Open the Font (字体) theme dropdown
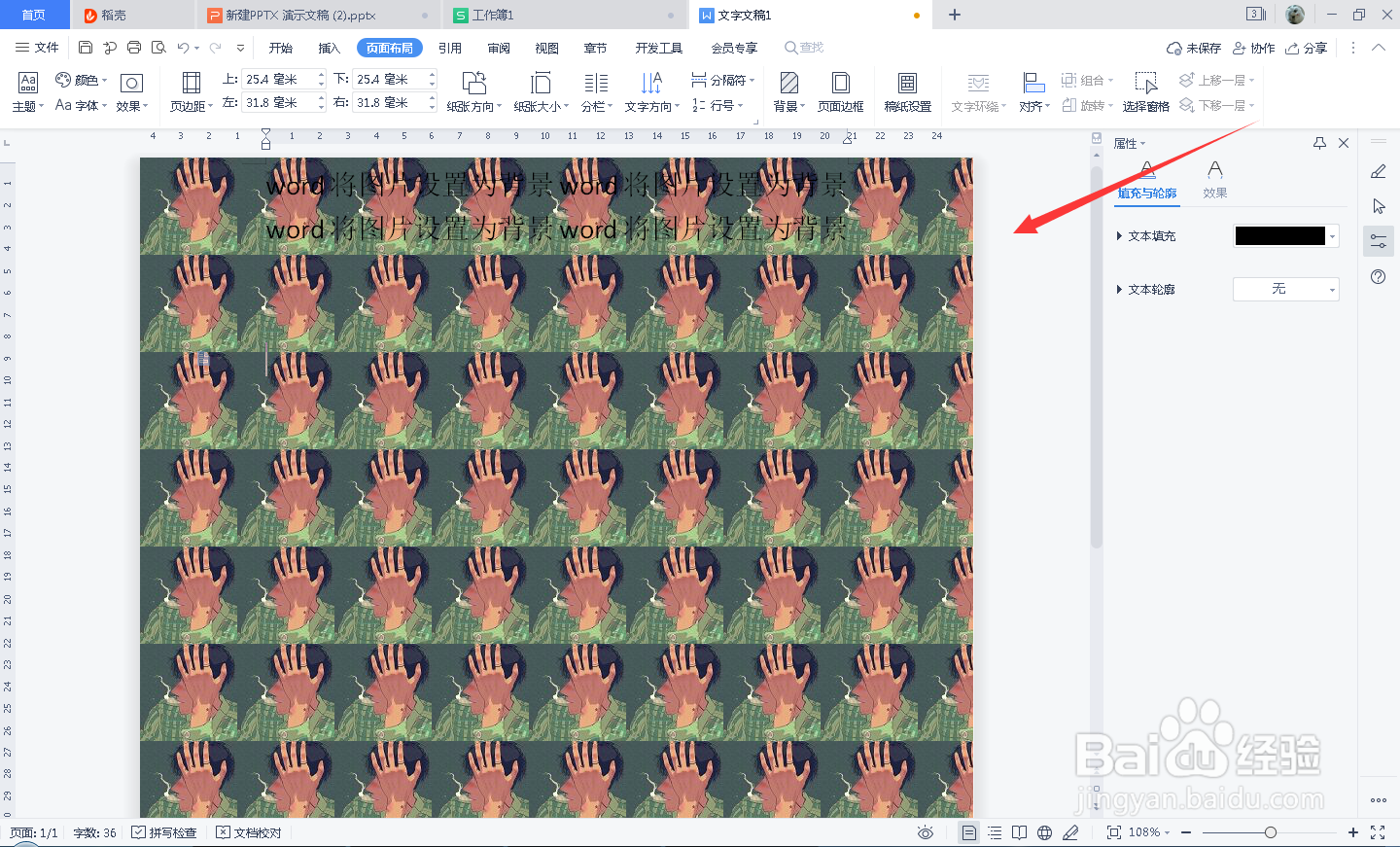 tap(82, 105)
